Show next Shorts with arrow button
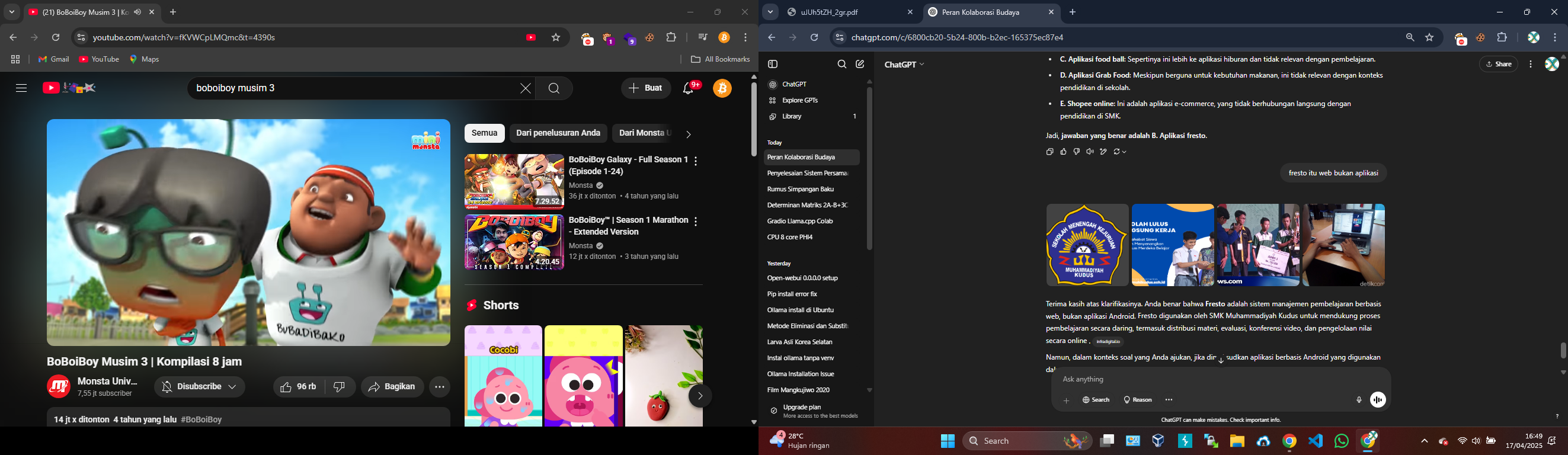Image resolution: width=1568 pixels, height=455 pixels. coord(700,396)
